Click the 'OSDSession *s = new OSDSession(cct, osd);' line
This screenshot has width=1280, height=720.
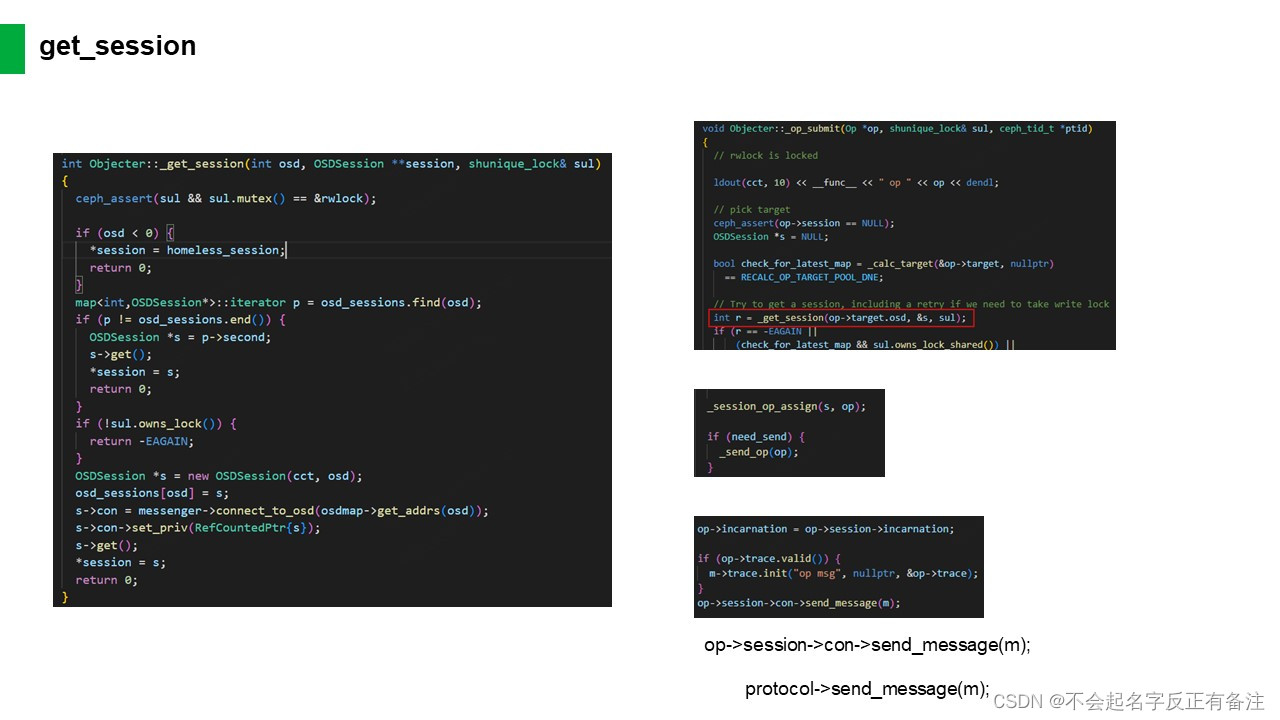pos(219,476)
